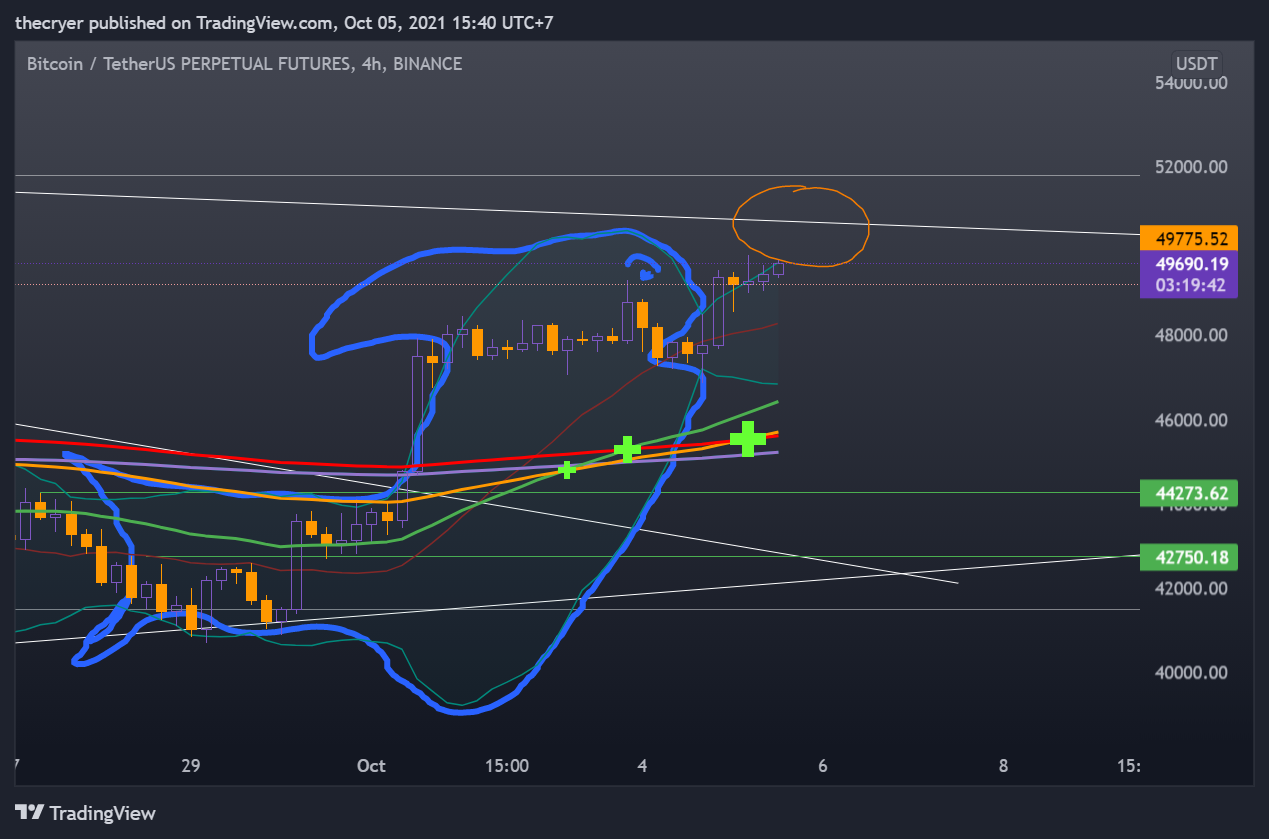Screen dimensions: 1269x839
Task: Click the 4 date label on time axis
Action: tap(642, 766)
